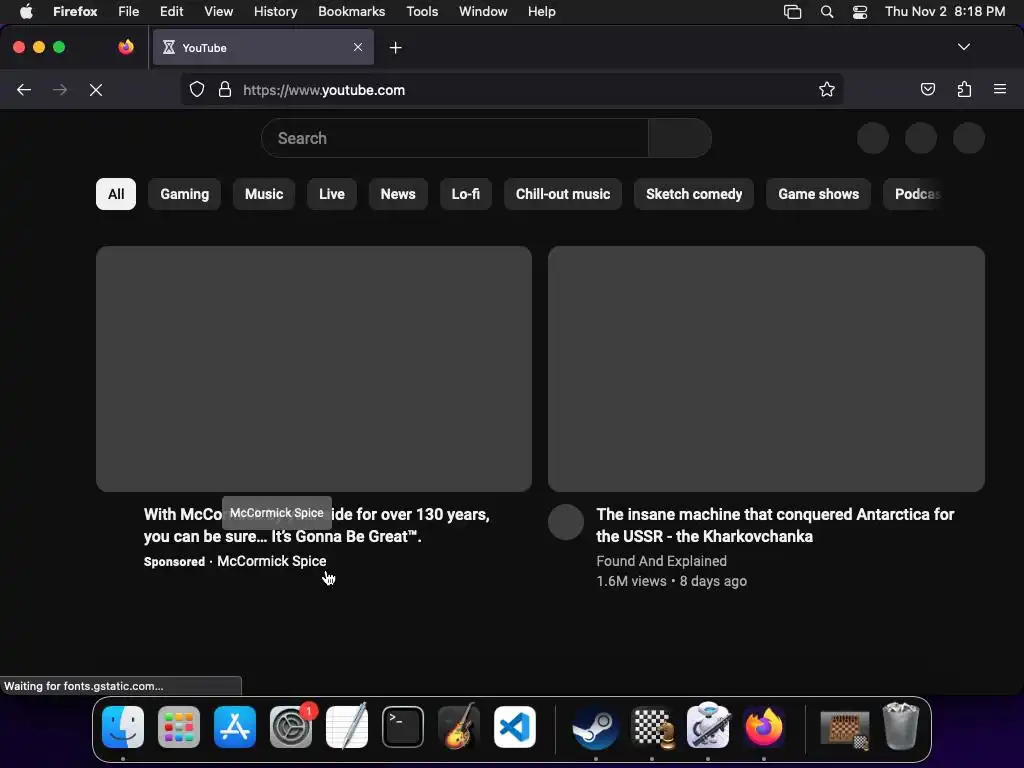Open Automator from the dock
The image size is (1024, 768).
coord(708,727)
